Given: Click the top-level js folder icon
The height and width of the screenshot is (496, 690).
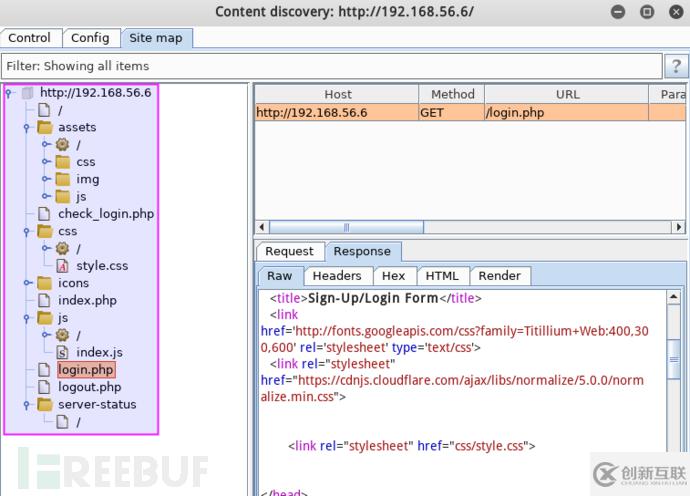Looking at the screenshot, I should coord(45,318).
